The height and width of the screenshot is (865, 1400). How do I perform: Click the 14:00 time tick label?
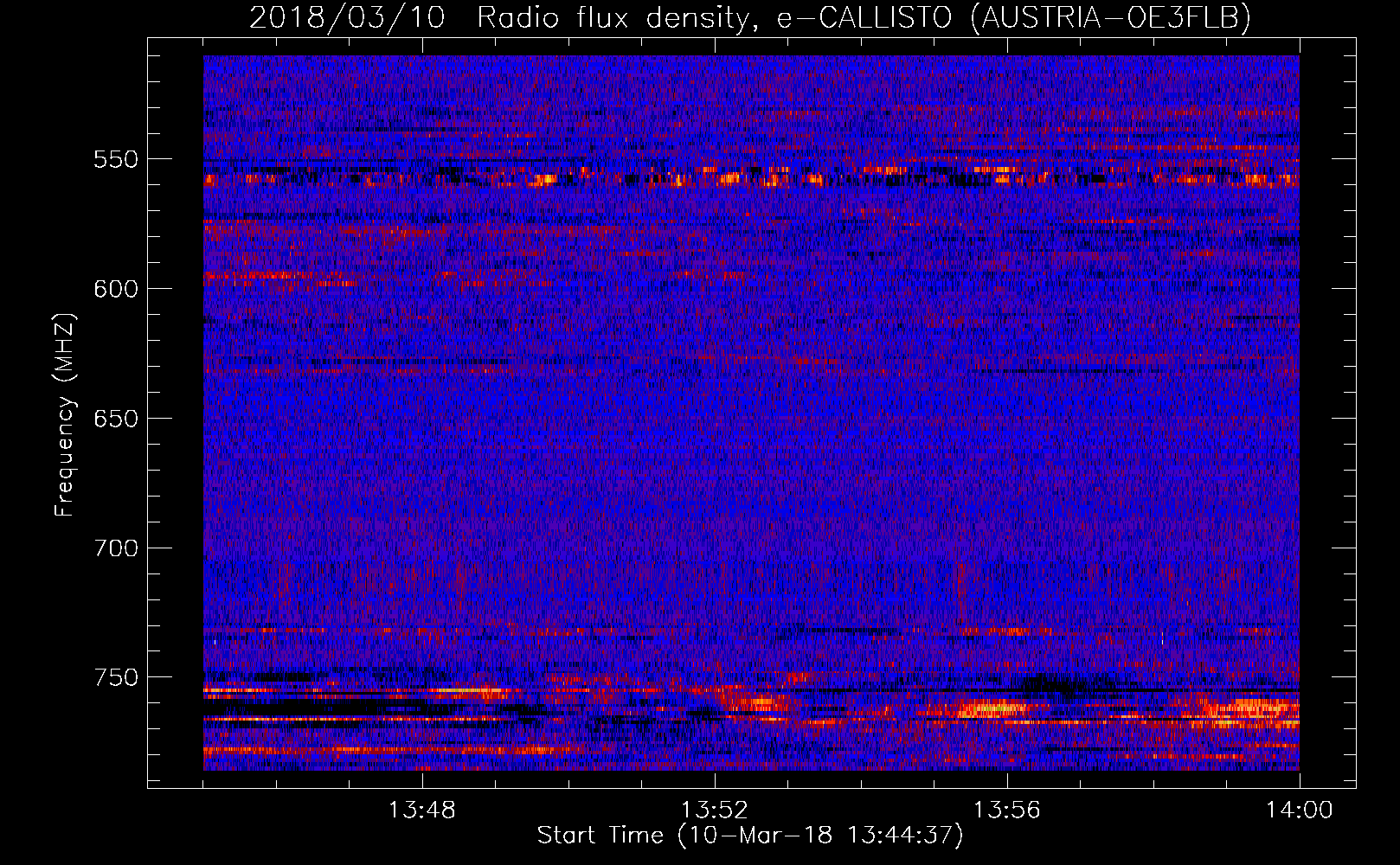coord(1300,811)
